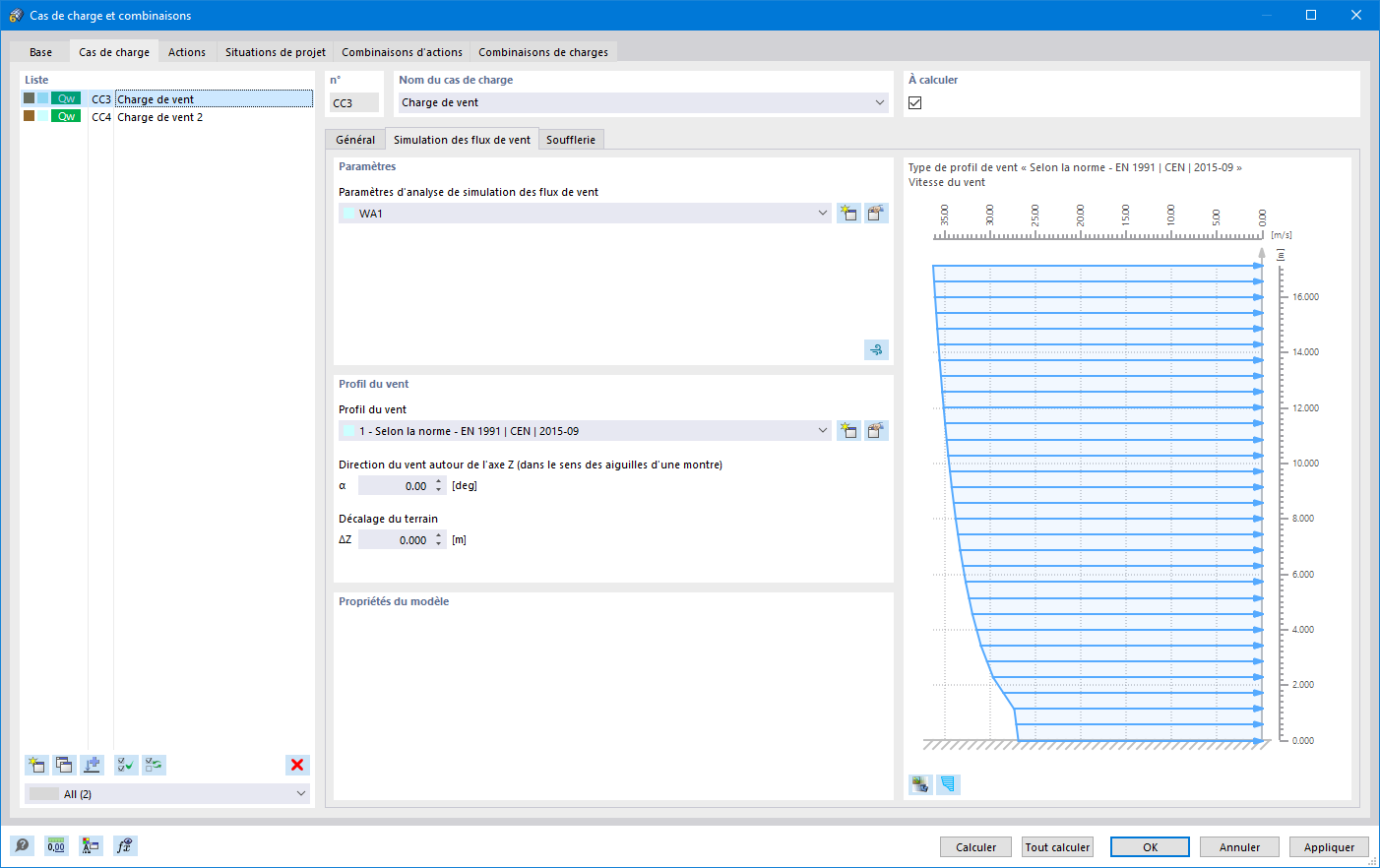Select Simulation des flux de vent sub-tab
This screenshot has width=1380, height=868.
point(462,140)
